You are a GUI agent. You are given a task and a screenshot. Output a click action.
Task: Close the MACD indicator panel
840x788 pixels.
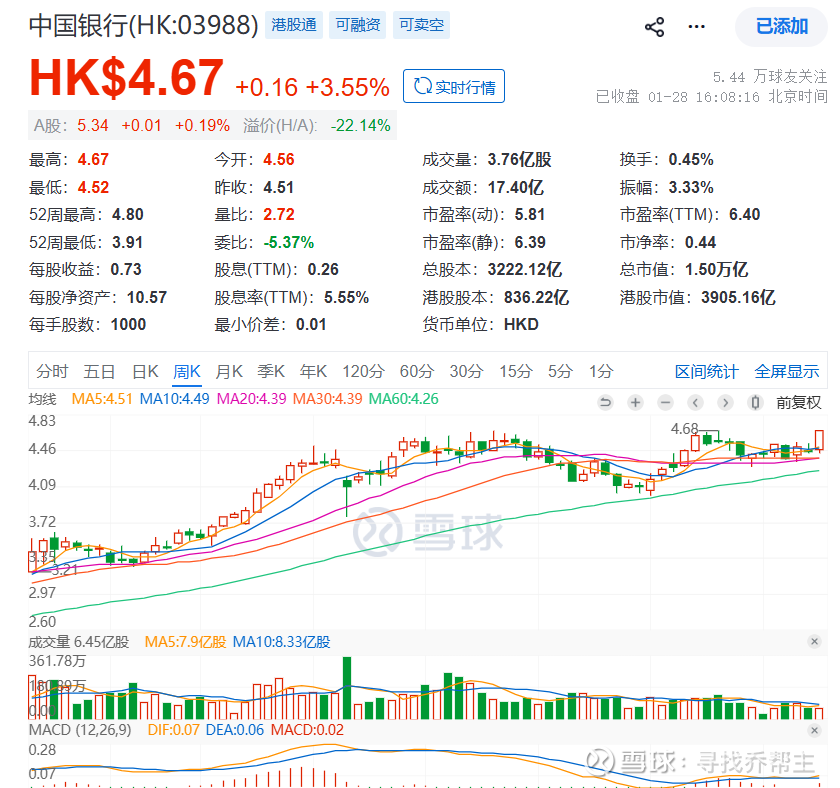click(x=814, y=730)
